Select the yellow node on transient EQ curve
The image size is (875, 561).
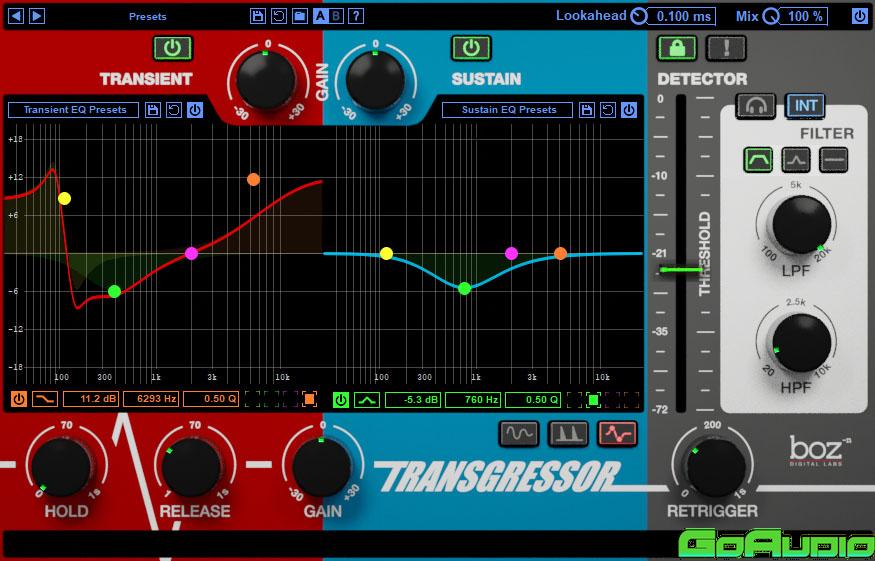[x=64, y=198]
